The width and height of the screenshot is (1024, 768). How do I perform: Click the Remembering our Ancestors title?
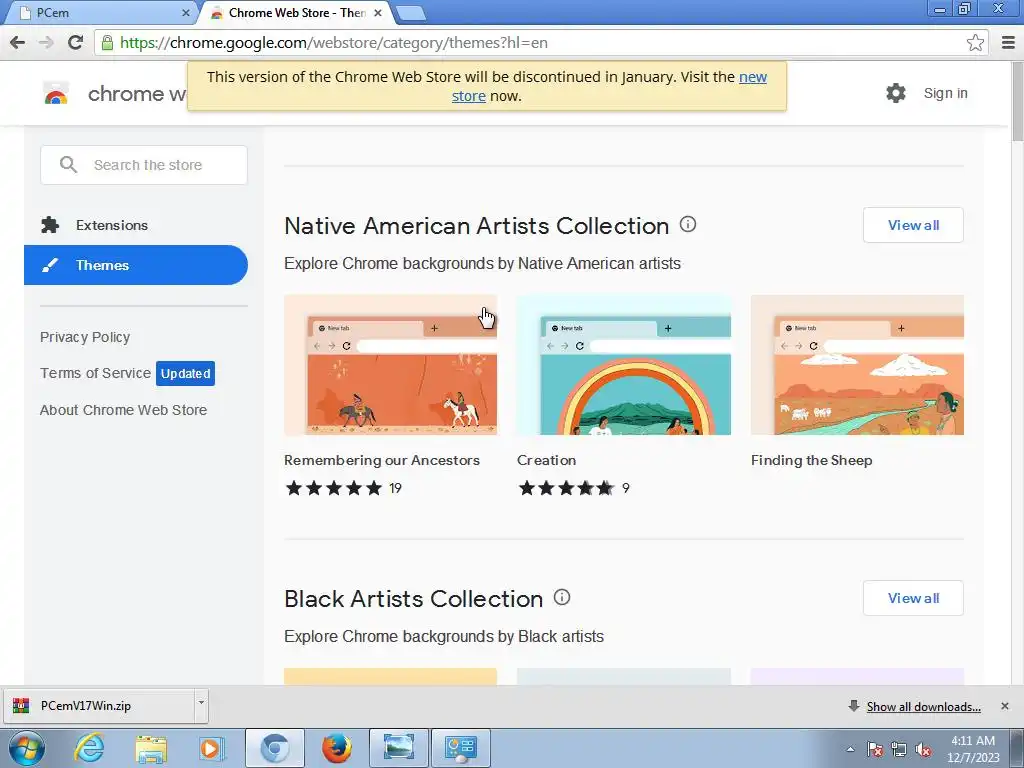tap(382, 460)
